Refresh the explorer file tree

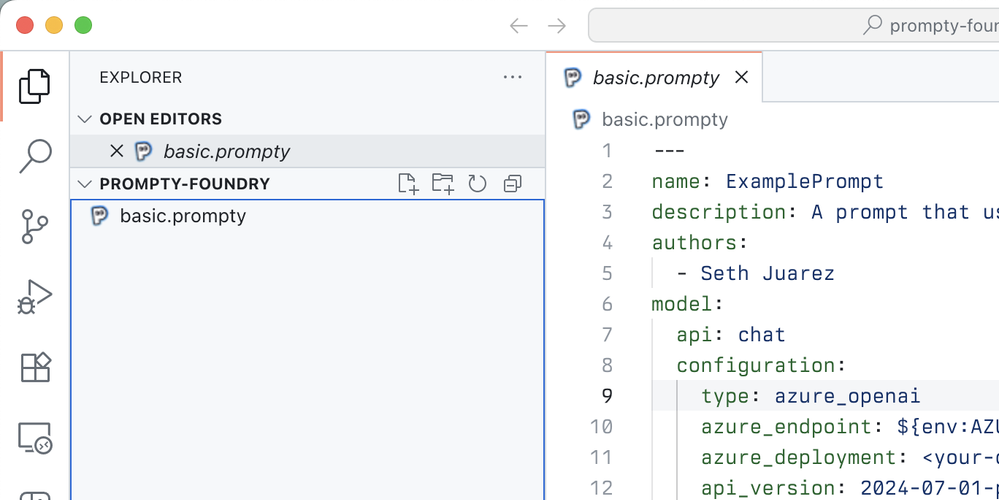pos(477,184)
